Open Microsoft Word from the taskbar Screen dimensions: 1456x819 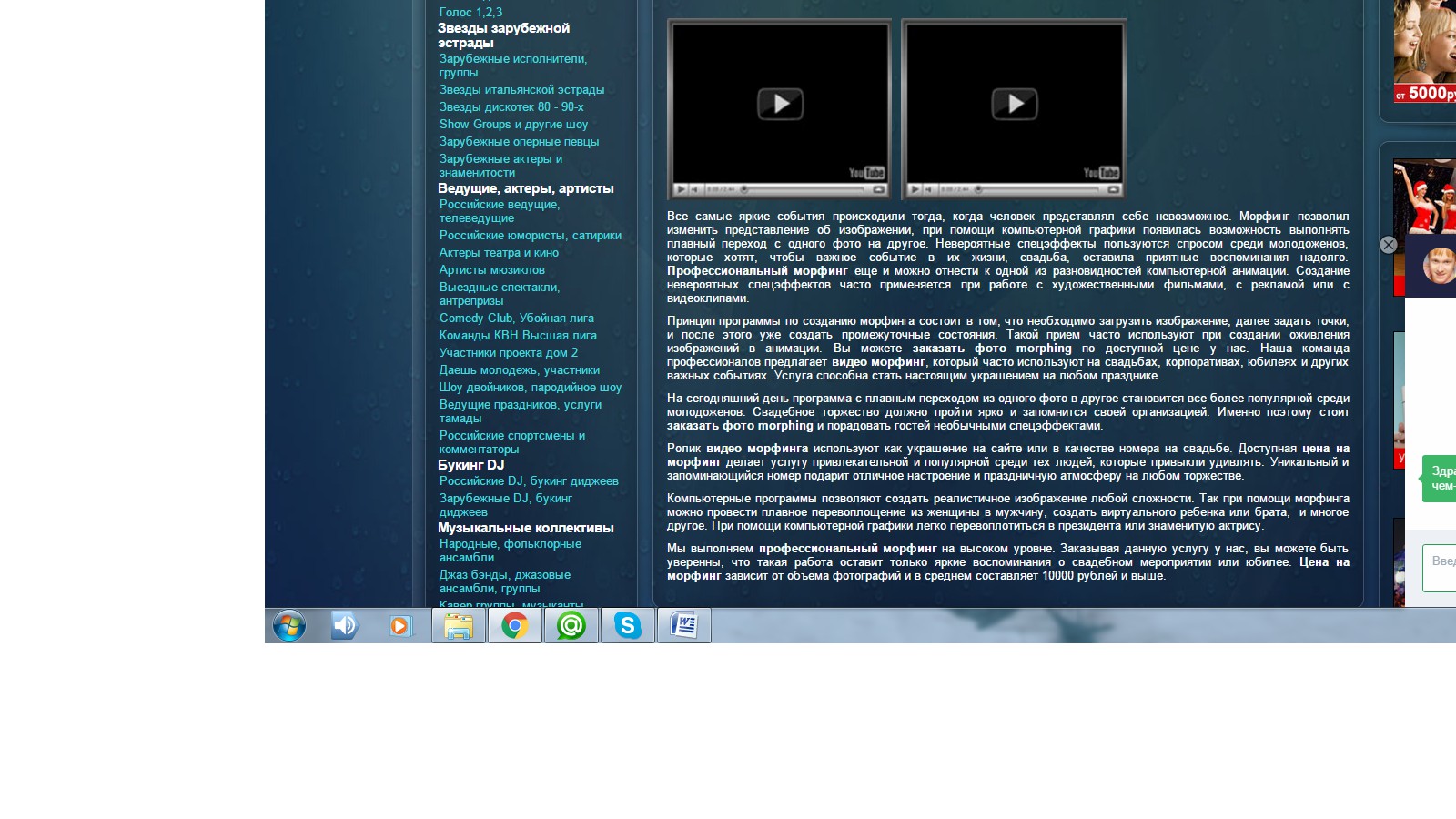684,625
